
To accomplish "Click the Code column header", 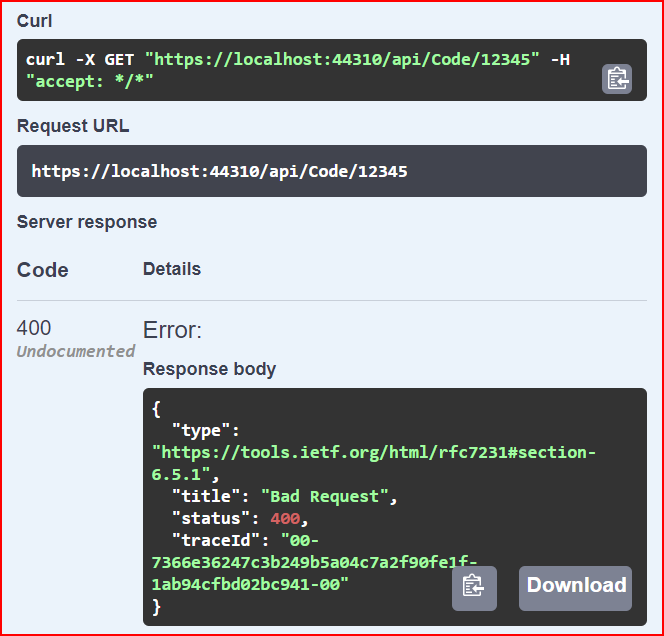I will [42, 270].
